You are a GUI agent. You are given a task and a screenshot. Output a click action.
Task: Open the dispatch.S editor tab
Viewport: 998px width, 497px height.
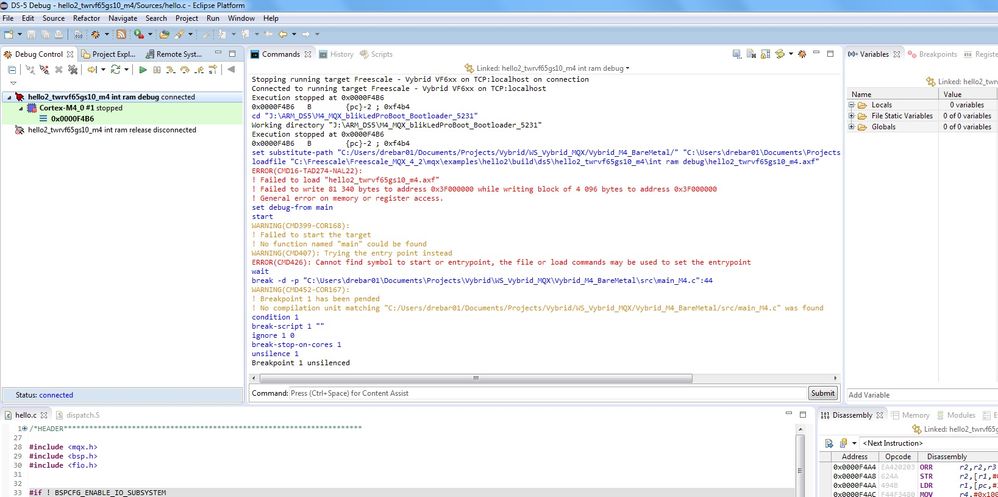pyautogui.click(x=78, y=415)
